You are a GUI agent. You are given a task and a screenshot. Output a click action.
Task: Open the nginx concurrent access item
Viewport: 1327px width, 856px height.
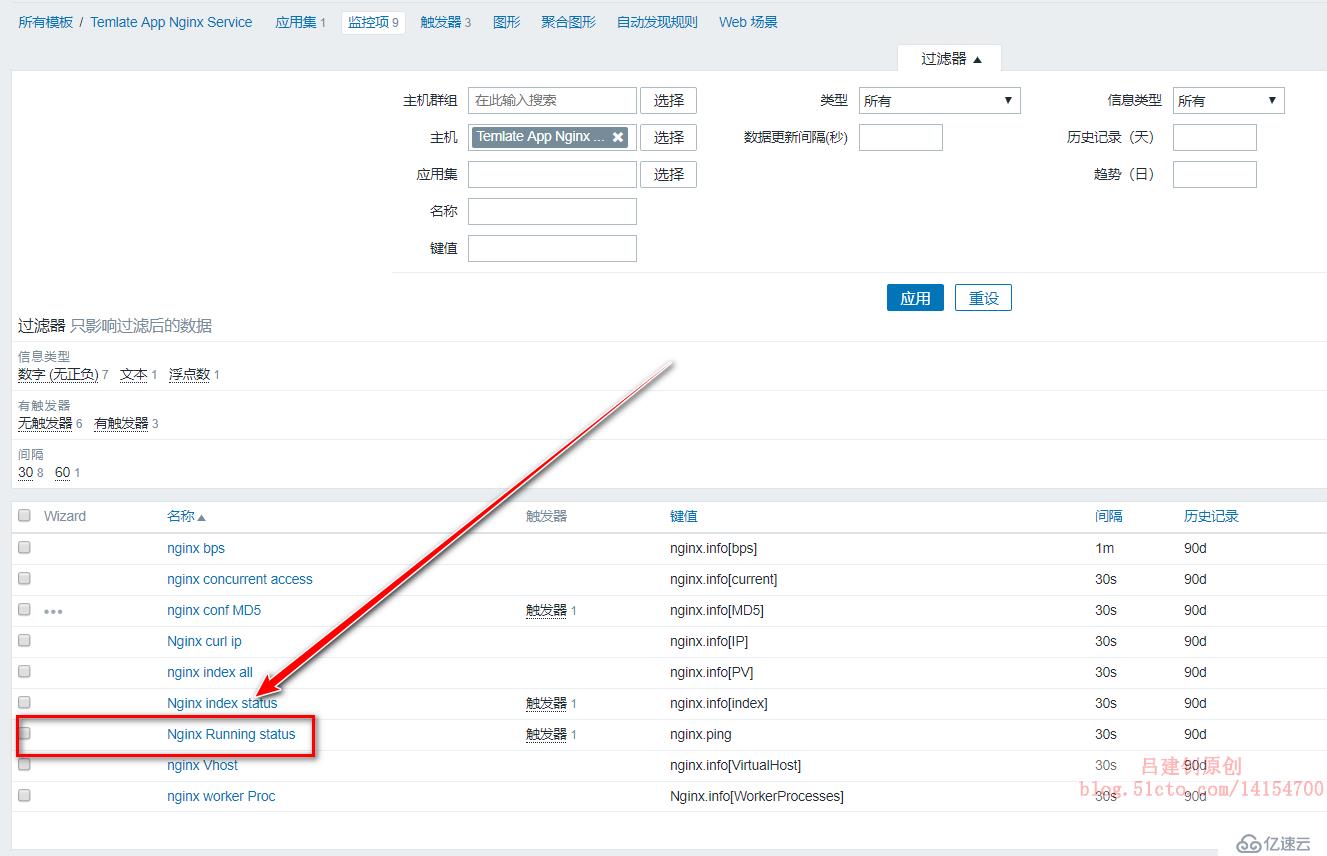[x=240, y=579]
